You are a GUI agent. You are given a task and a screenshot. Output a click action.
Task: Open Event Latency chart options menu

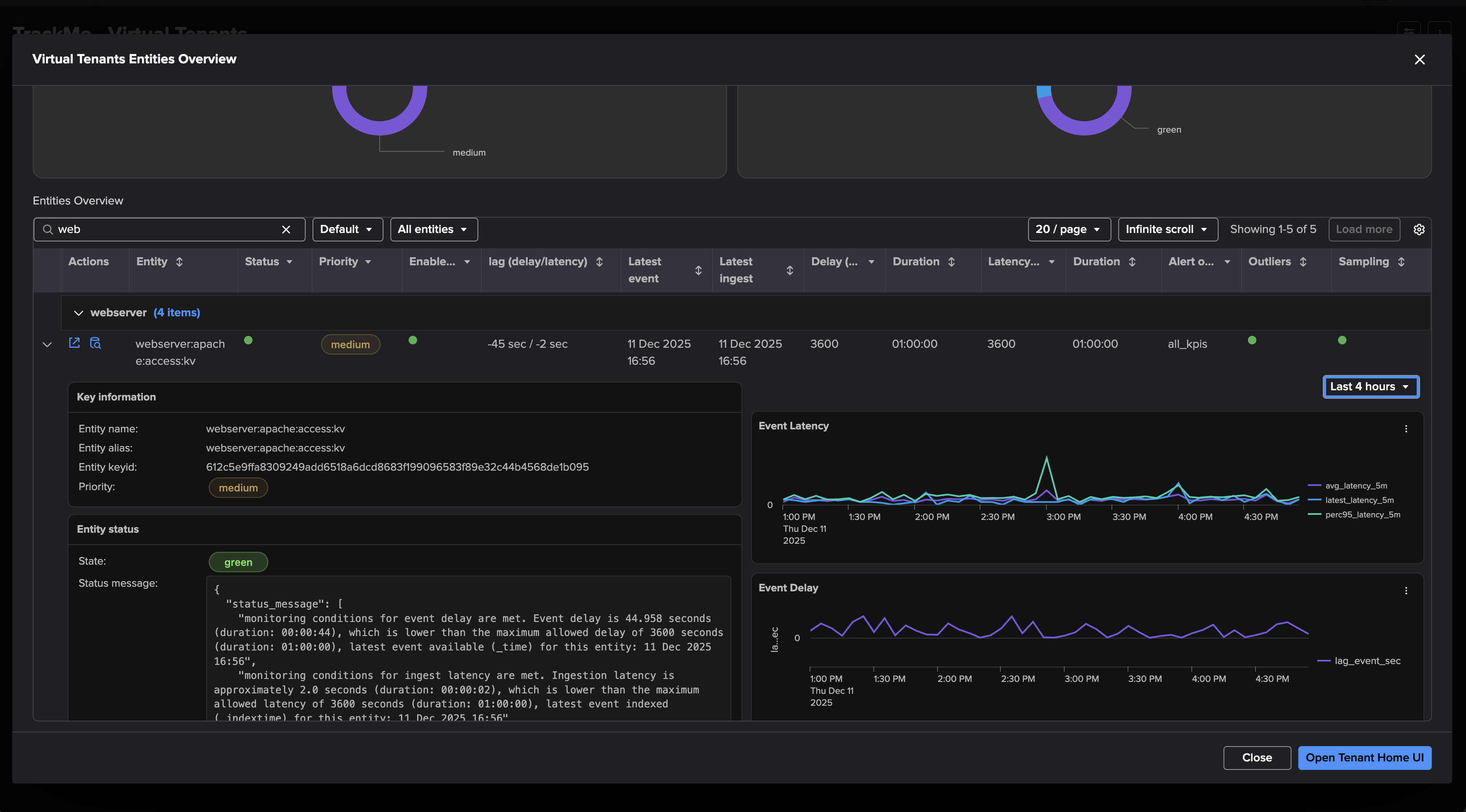click(x=1406, y=429)
